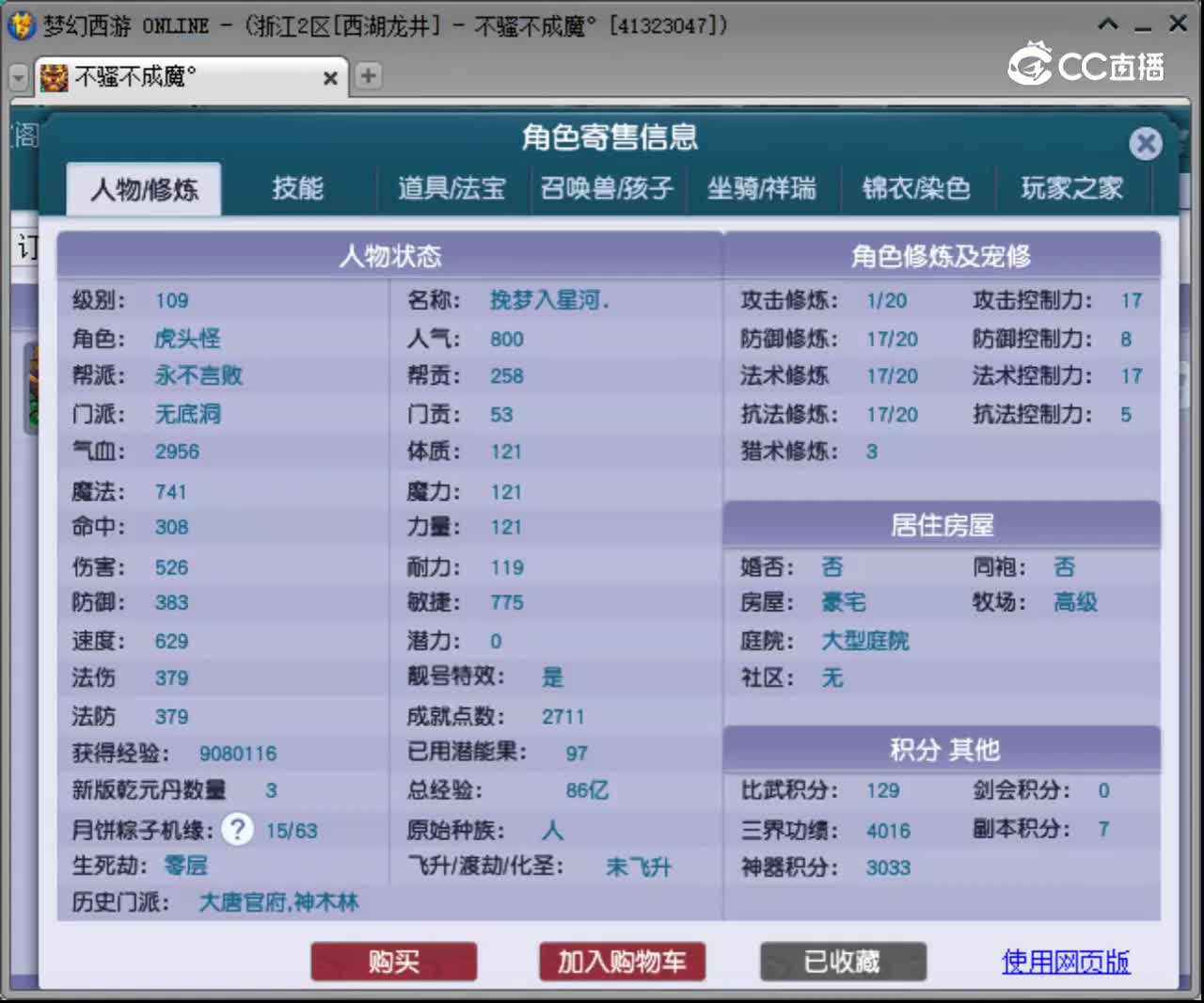Switch to 人物/修炼 tab
The width and height of the screenshot is (1204, 1003).
click(x=144, y=189)
